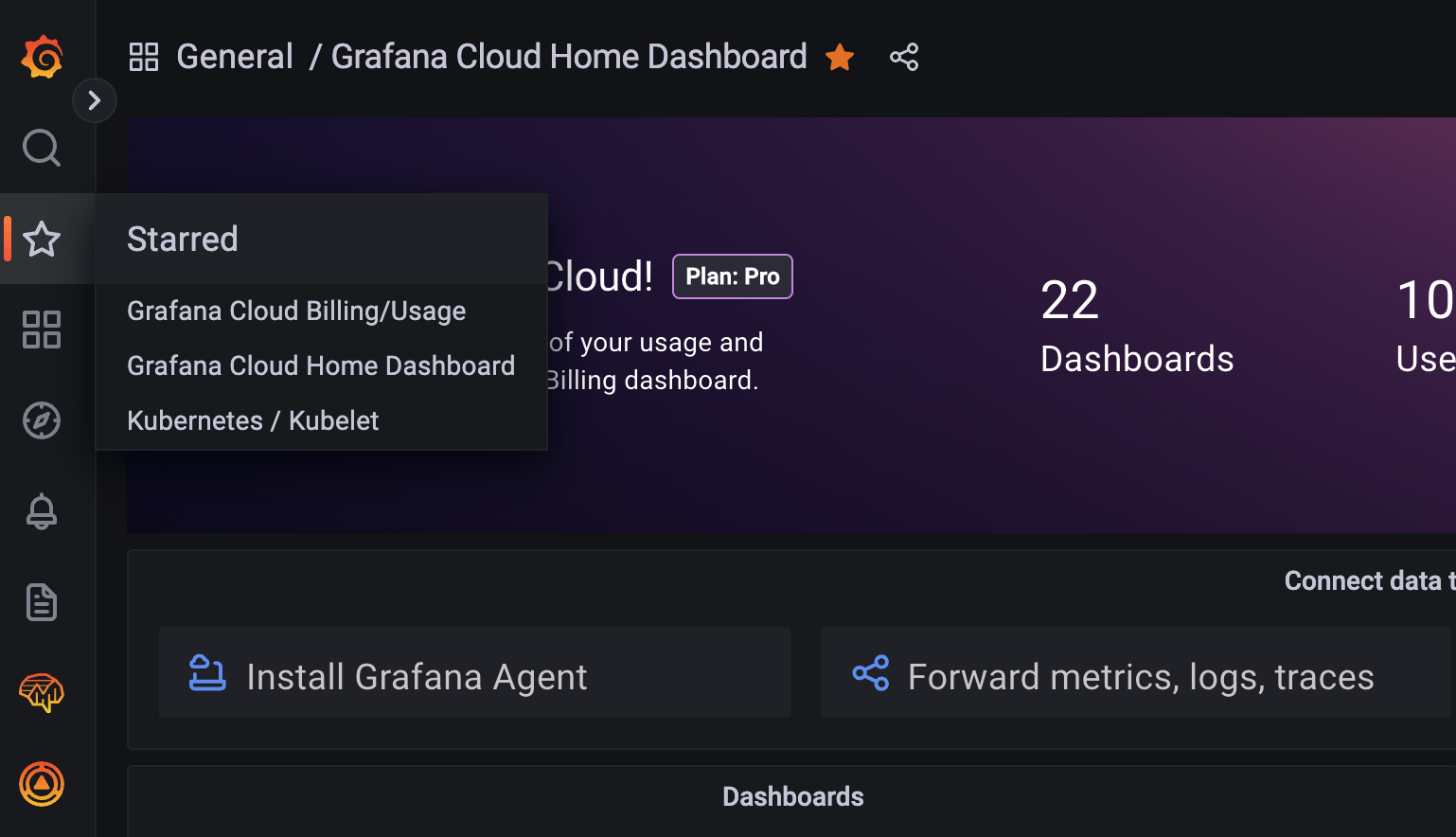Open Explore using the compass icon

(x=42, y=420)
